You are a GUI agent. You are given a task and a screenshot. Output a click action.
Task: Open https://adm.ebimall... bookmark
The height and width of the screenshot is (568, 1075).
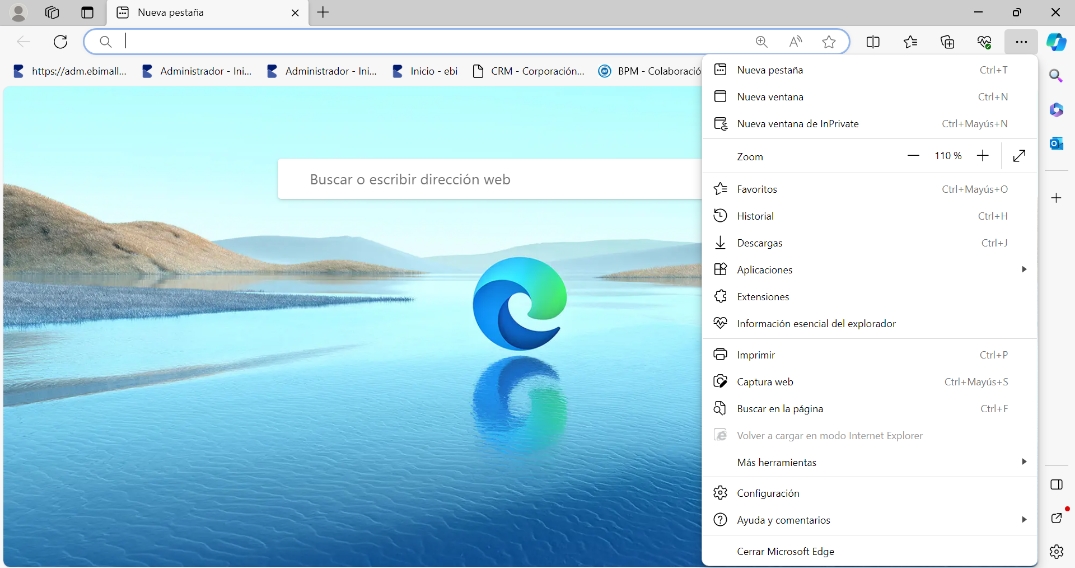(69, 71)
